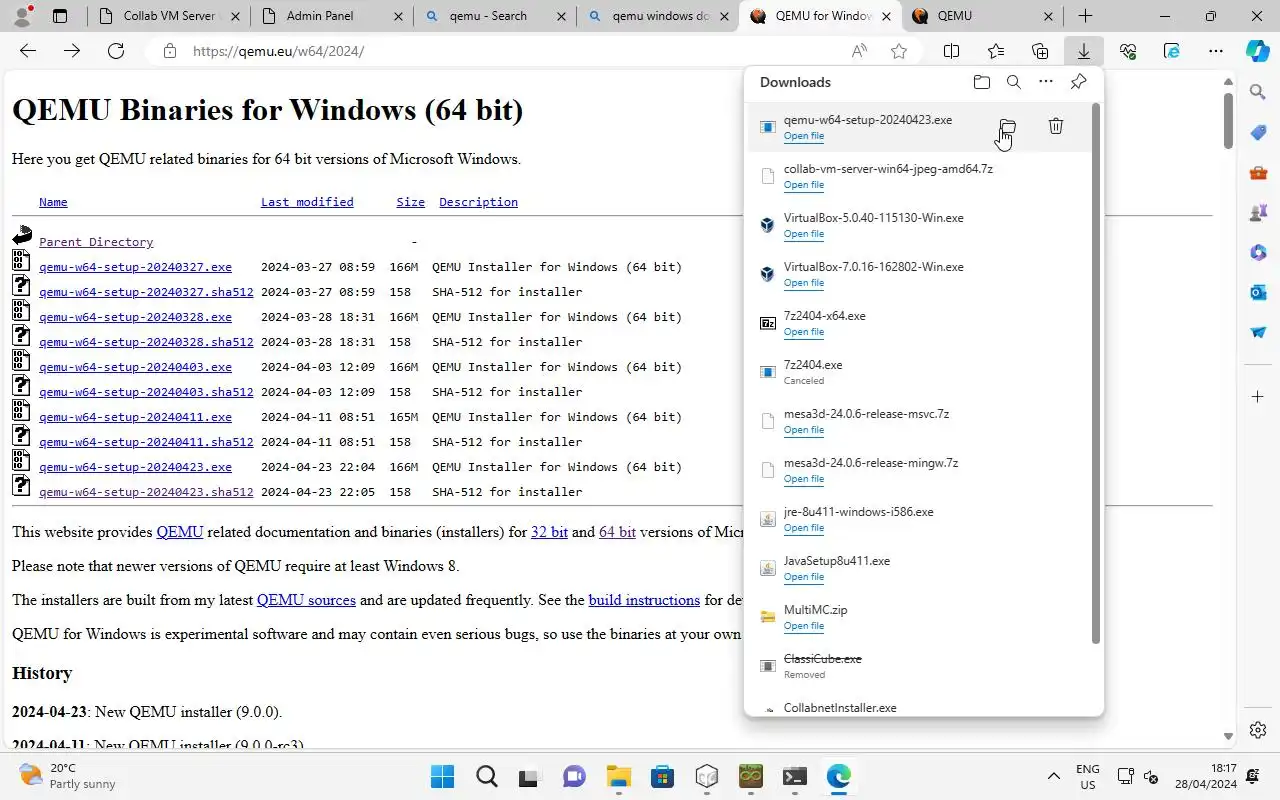Screen dimensions: 1280x800
Task: Open the weather widget
Action: click(x=68, y=776)
